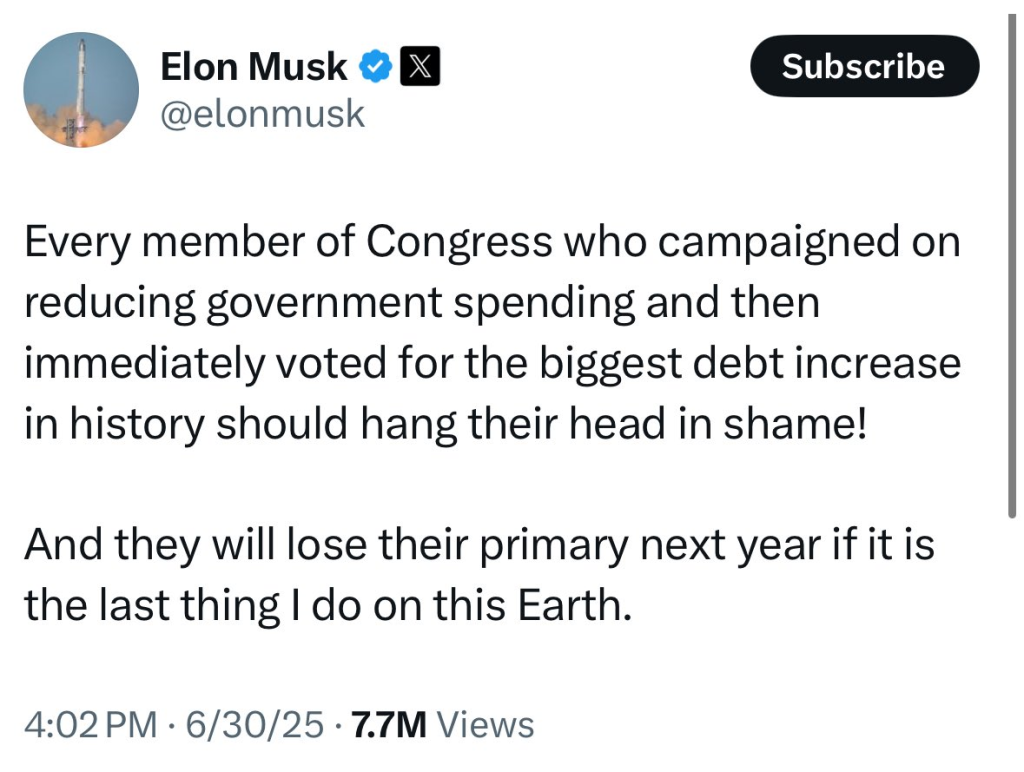Open the Elon Musk display name

click(x=254, y=67)
